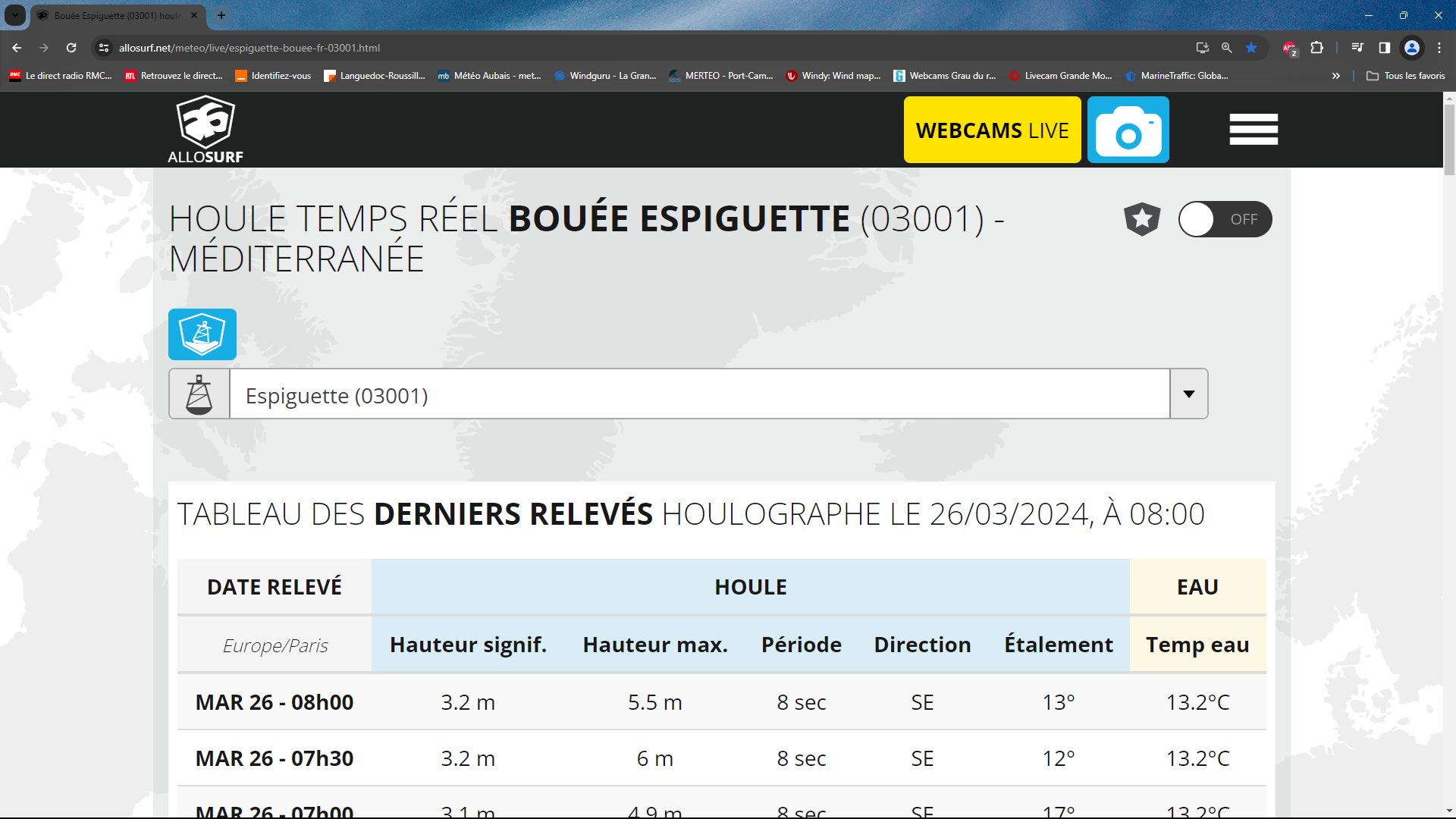The height and width of the screenshot is (819, 1456).
Task: Reload the current page
Action: point(71,48)
